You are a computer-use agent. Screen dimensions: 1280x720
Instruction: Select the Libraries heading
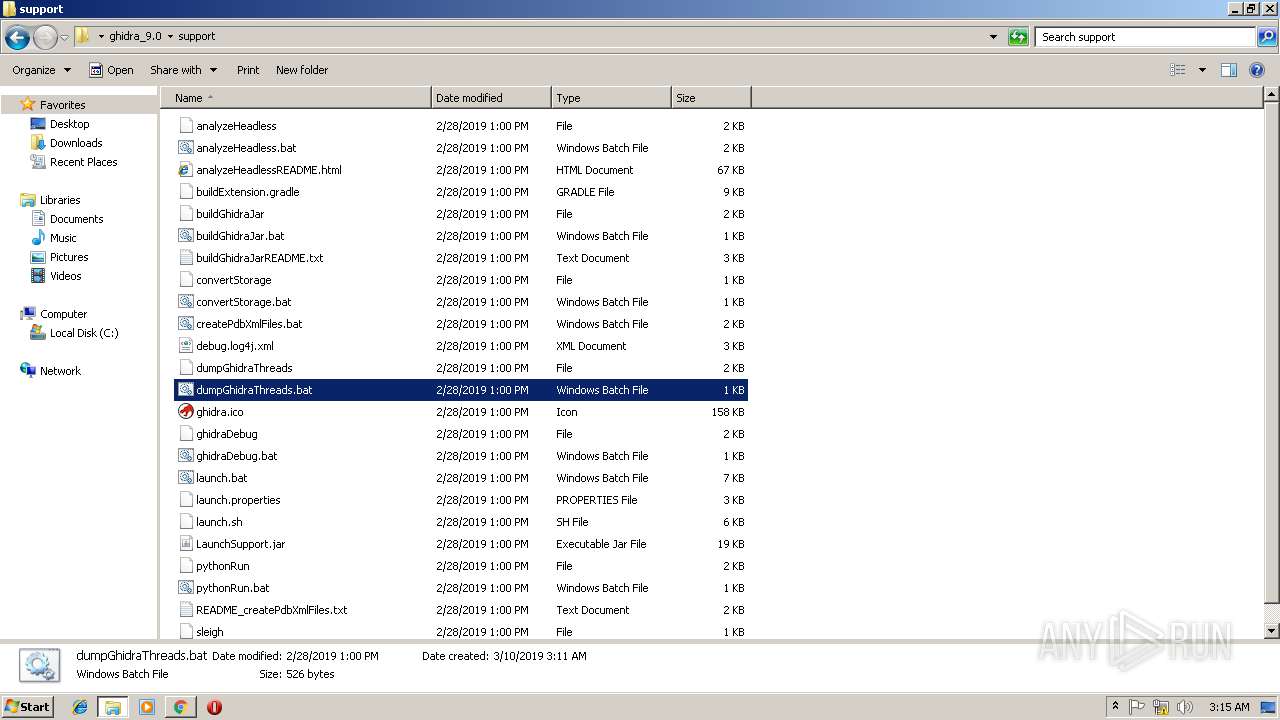coord(60,200)
